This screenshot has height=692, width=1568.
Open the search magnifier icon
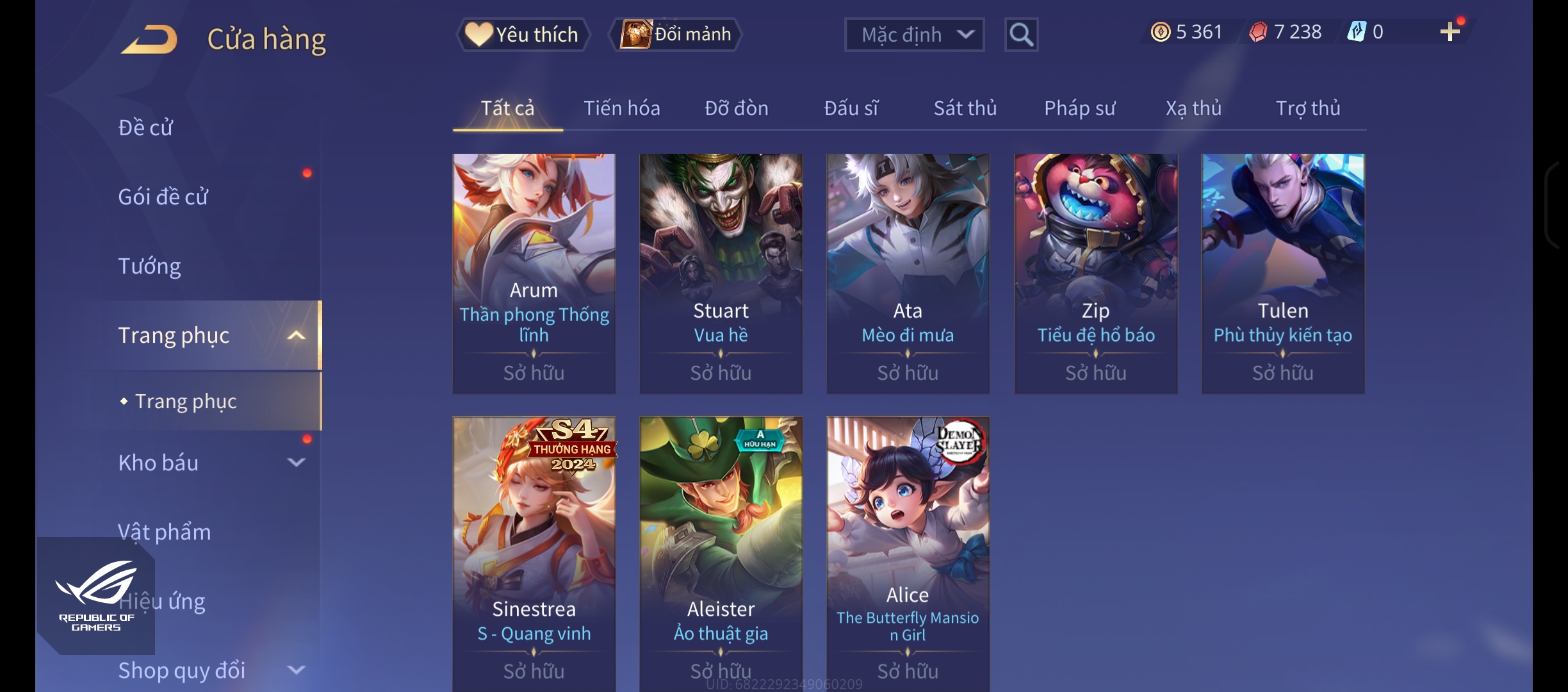1021,35
